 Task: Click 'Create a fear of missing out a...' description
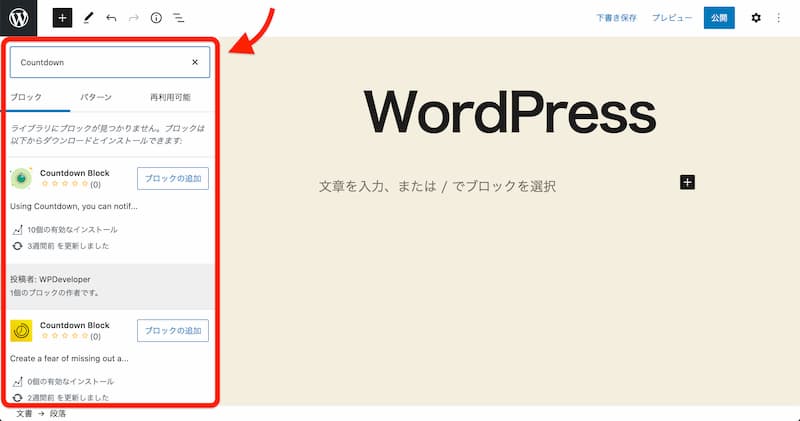tap(69, 358)
